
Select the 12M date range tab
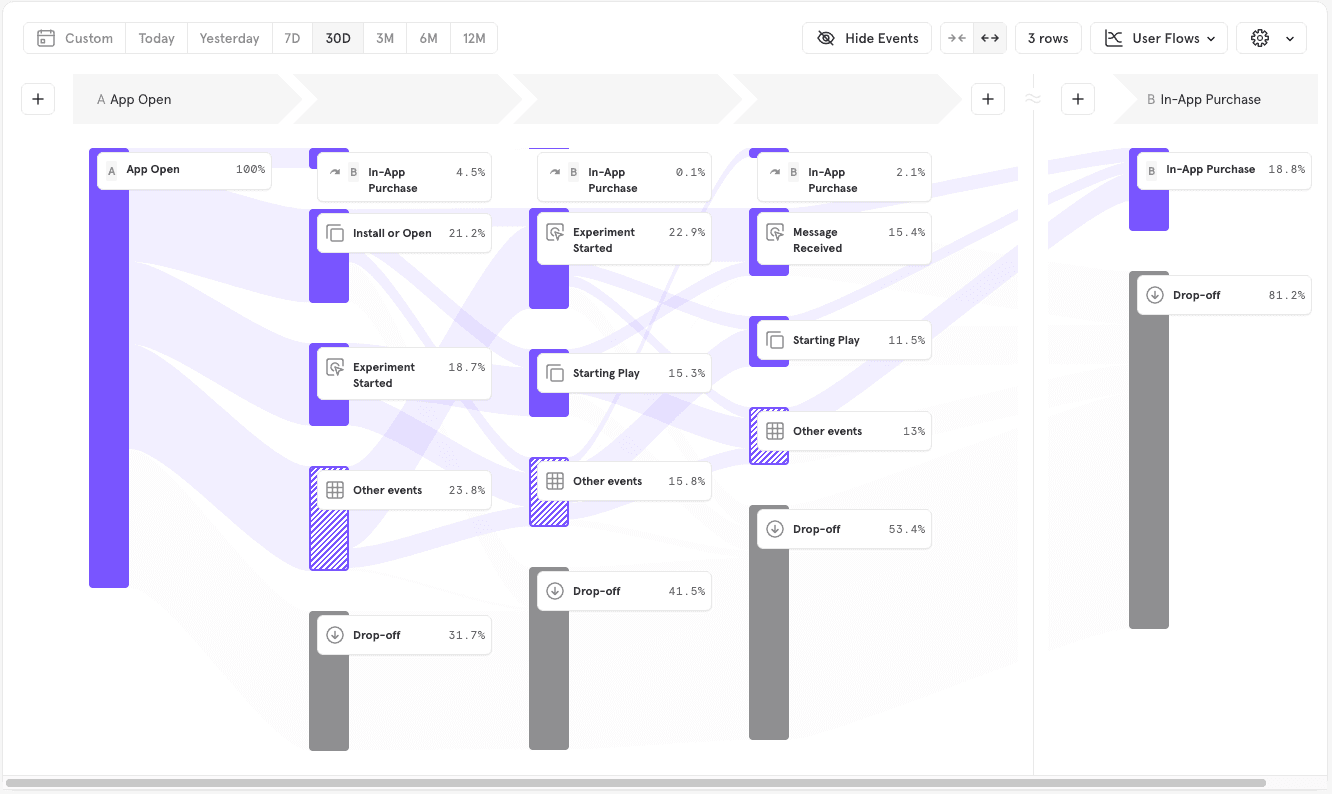[x=474, y=38]
